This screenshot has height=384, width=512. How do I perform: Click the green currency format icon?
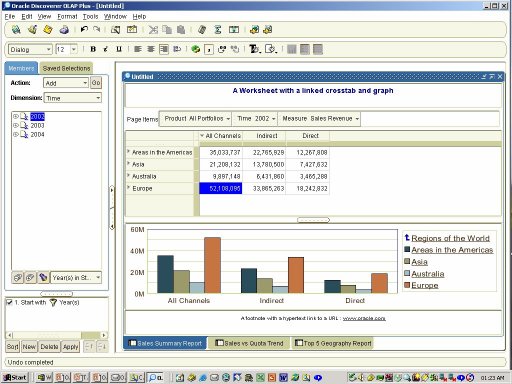(196, 50)
